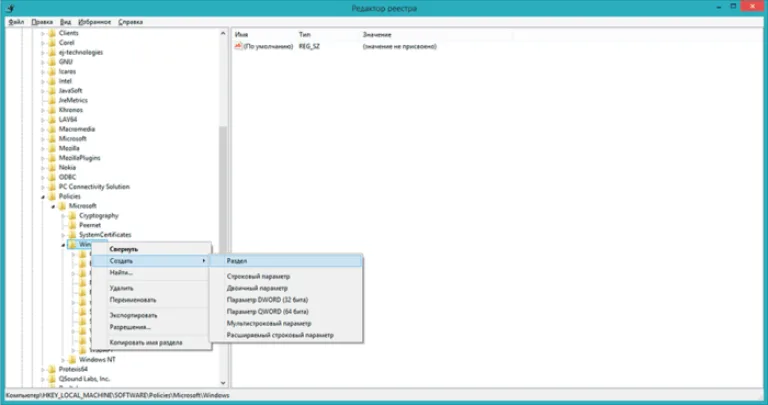Select Мультистроковый параметр in the submenu
The height and width of the screenshot is (405, 768).
(x=286, y=323)
